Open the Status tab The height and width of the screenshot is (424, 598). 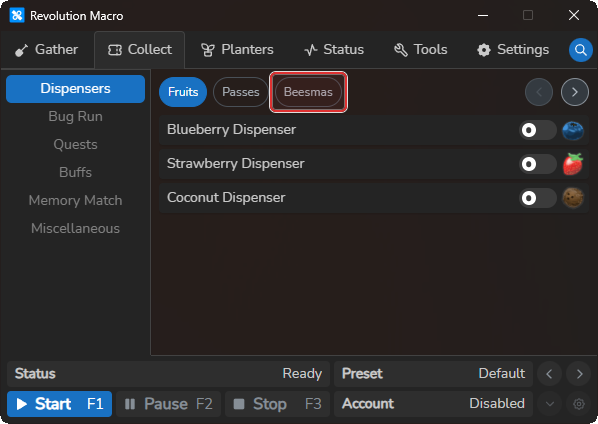[x=334, y=50]
